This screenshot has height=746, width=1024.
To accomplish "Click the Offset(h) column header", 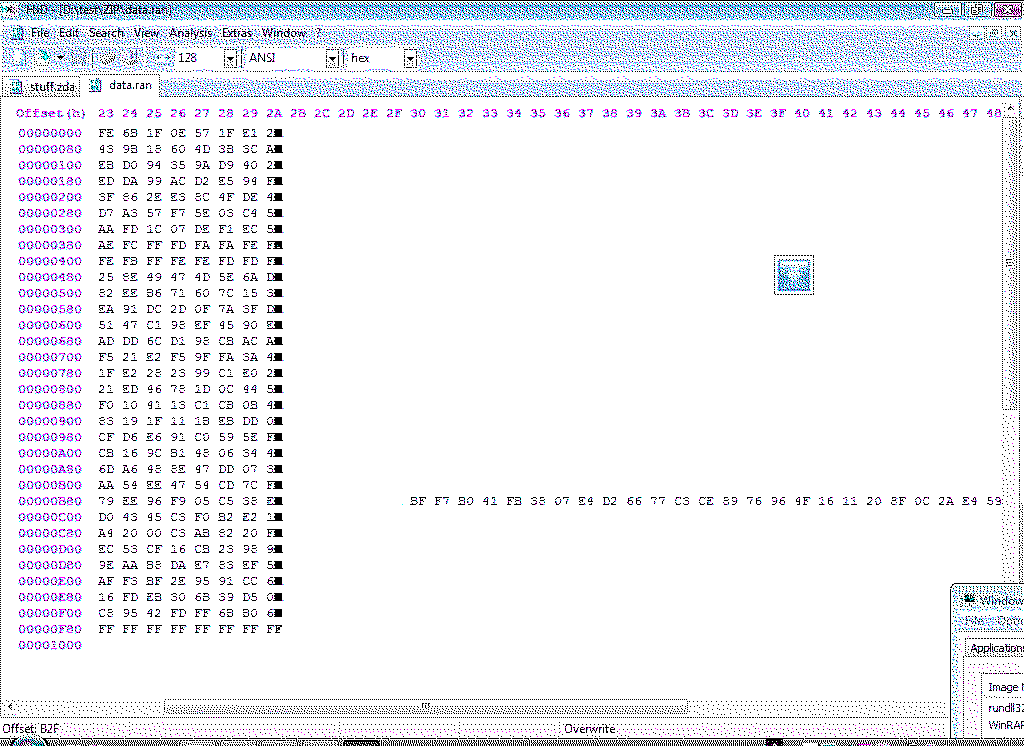I will (x=50, y=113).
